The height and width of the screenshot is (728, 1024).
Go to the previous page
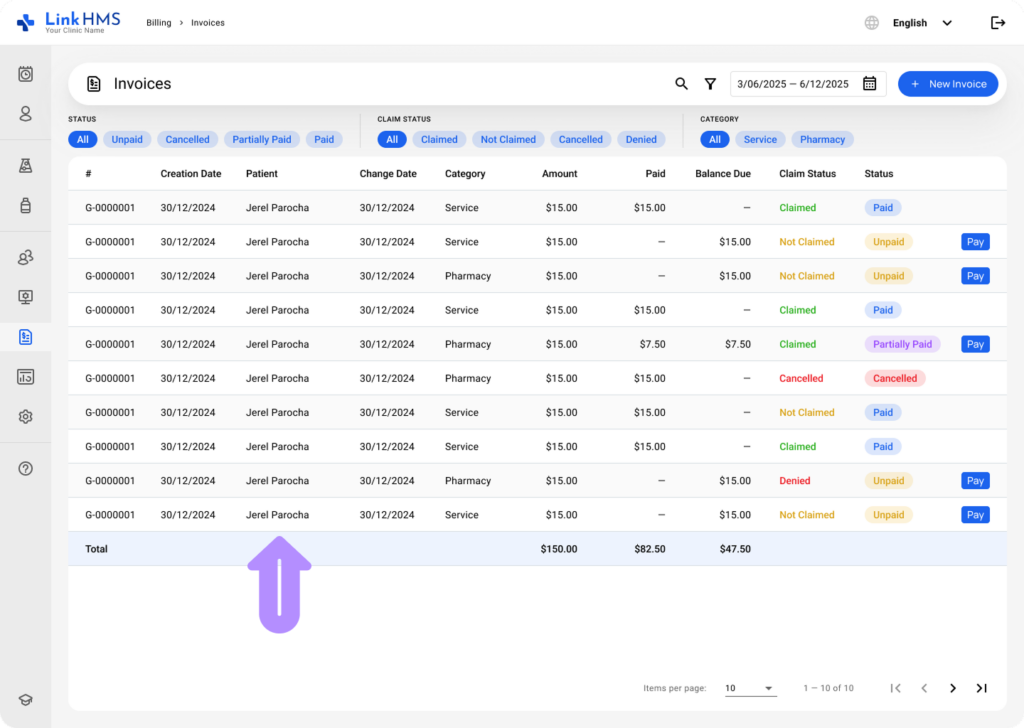click(x=924, y=688)
